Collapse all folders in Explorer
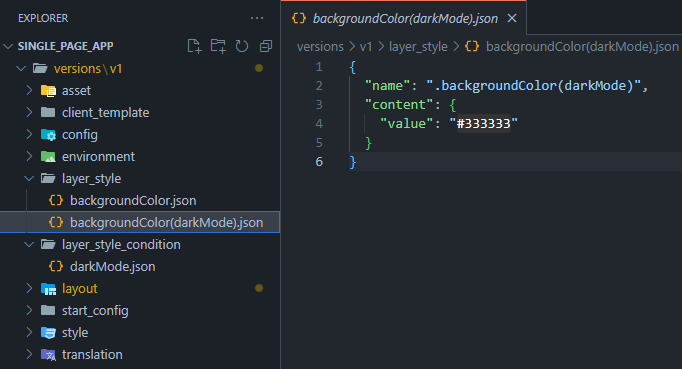This screenshot has width=682, height=369. [x=266, y=46]
